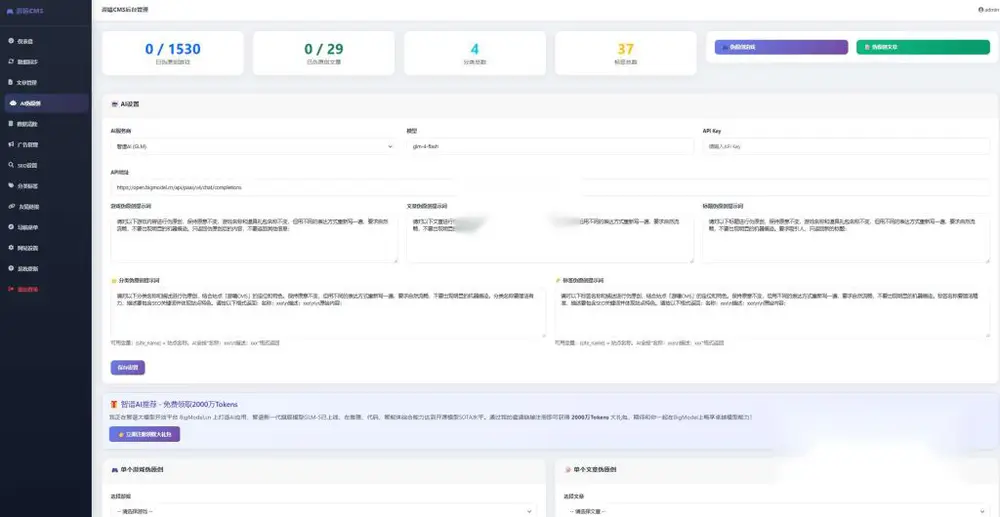Click the red logout icon in sidebar
This screenshot has width=1000, height=517.
(11, 289)
